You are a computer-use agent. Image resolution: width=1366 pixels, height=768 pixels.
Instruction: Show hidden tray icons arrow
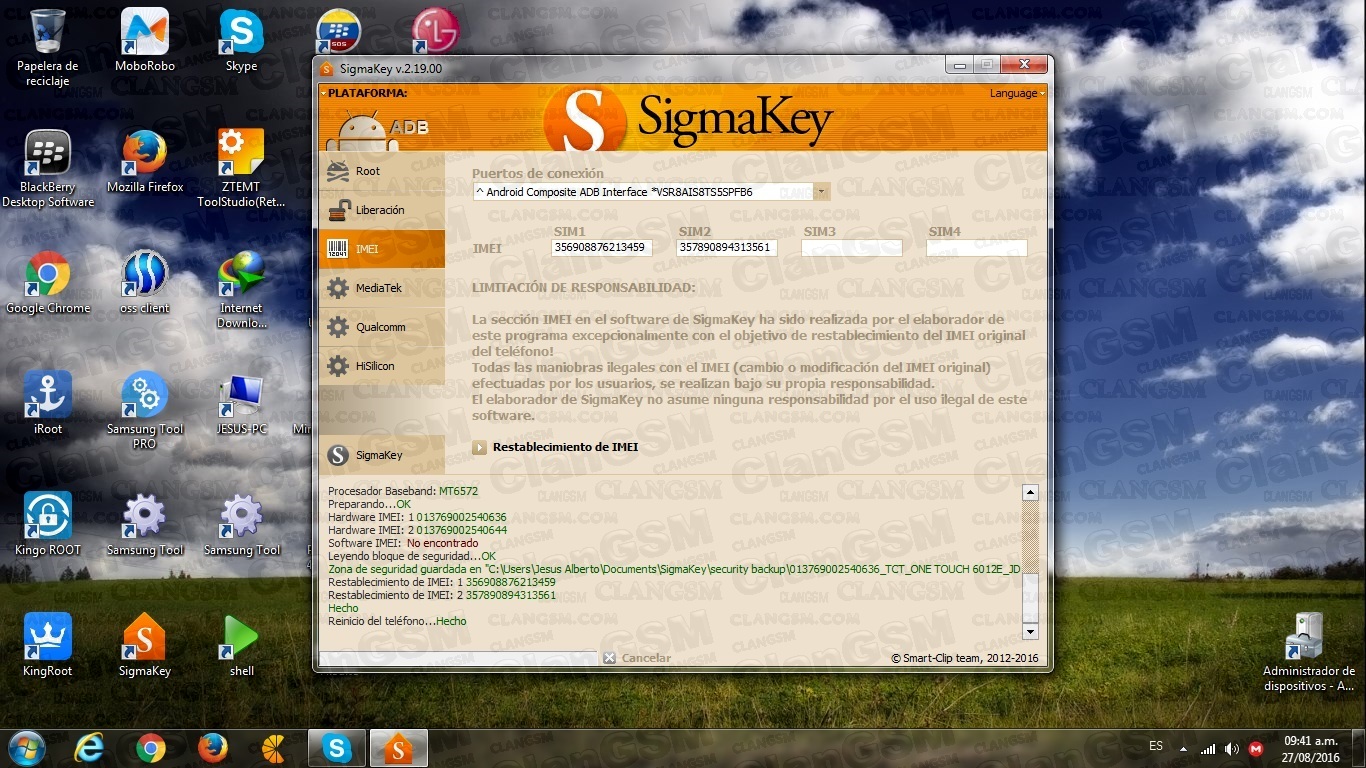[1184, 748]
